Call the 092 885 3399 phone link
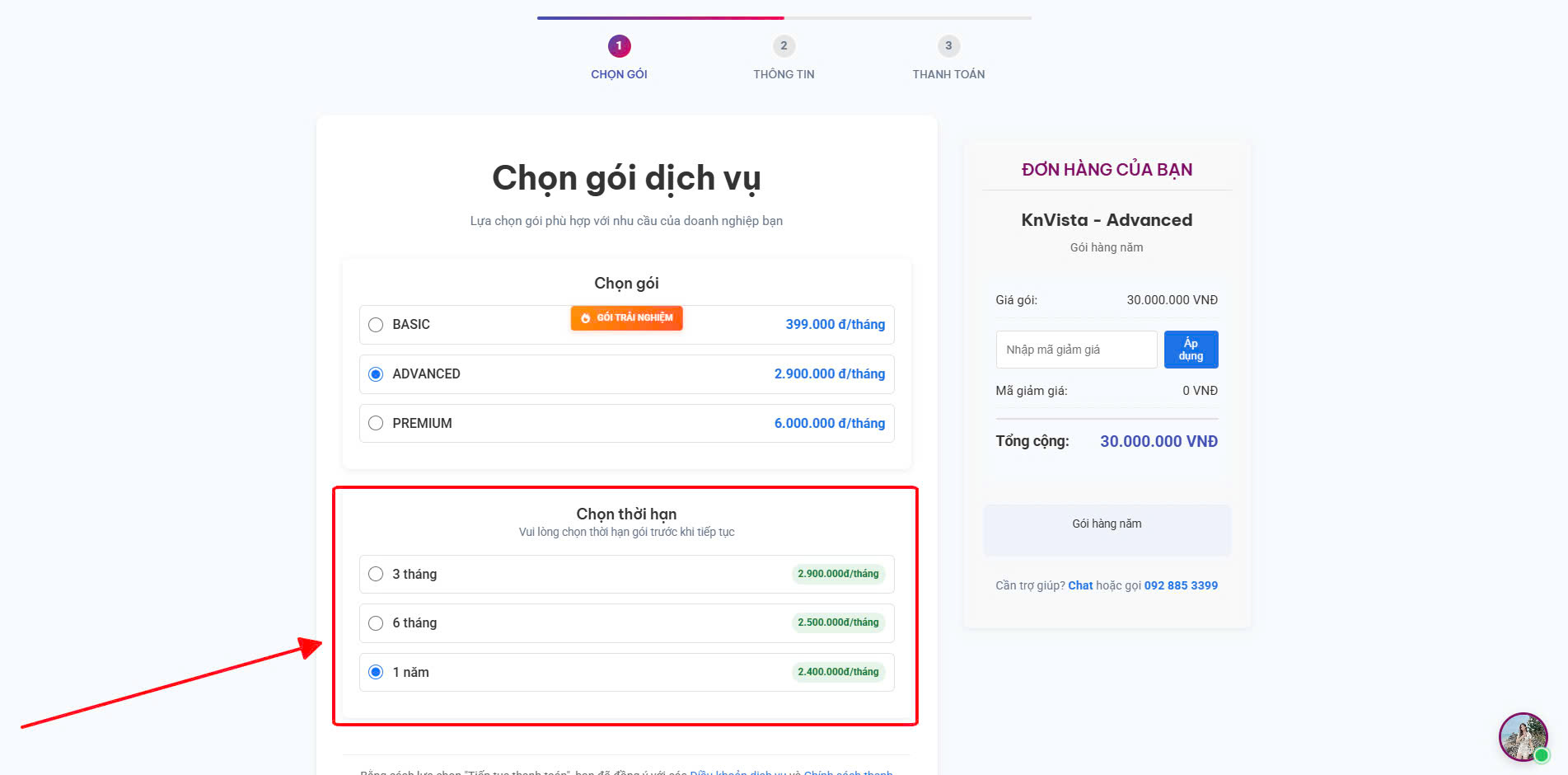The width and height of the screenshot is (1568, 775). (x=1180, y=585)
